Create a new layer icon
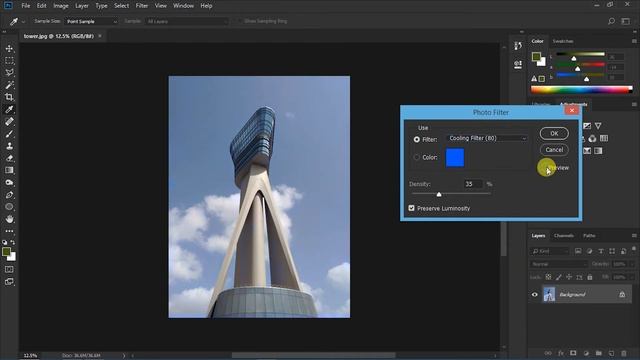 tap(611, 353)
